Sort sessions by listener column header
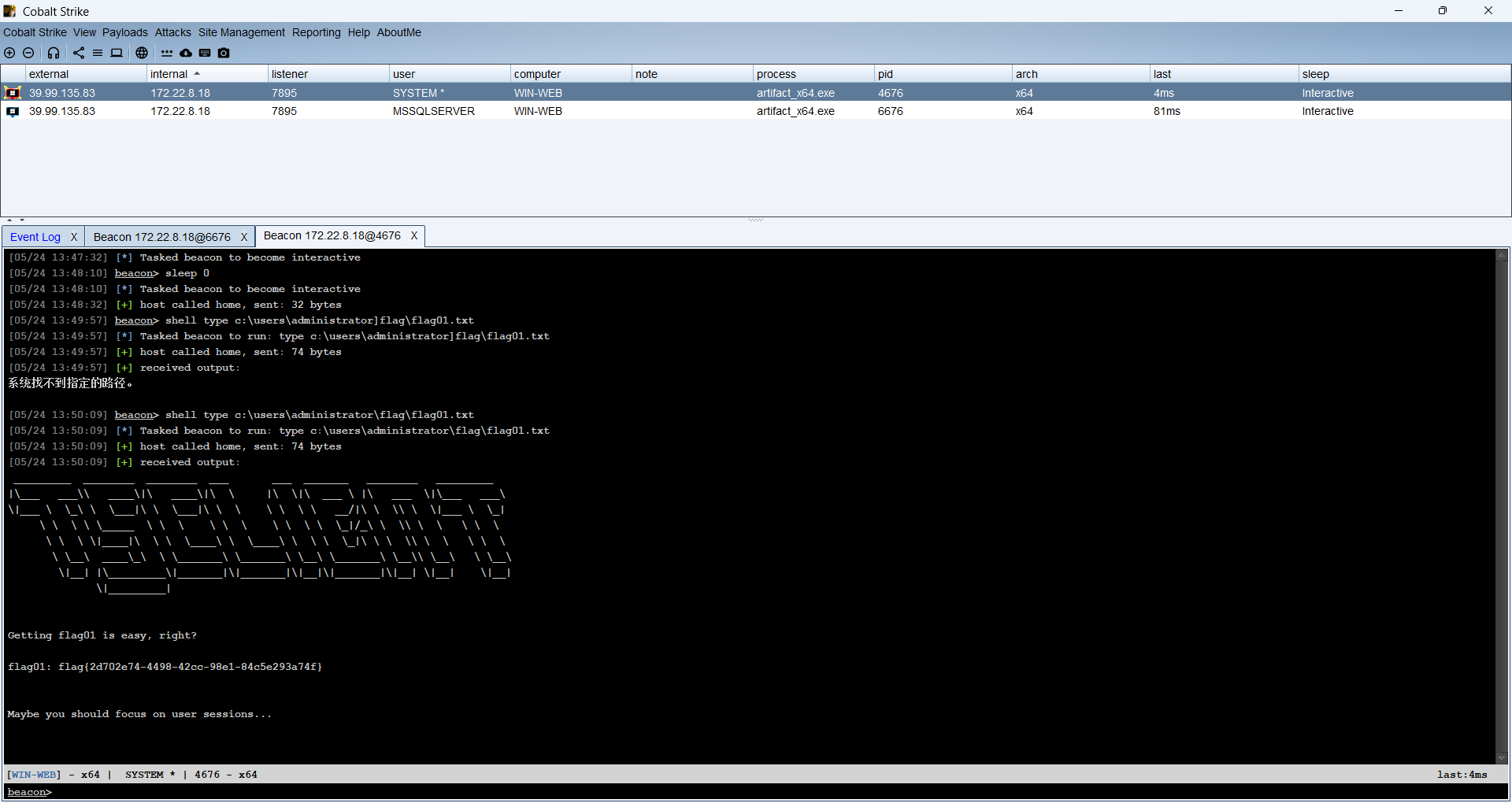The image size is (1512, 803). tap(328, 74)
